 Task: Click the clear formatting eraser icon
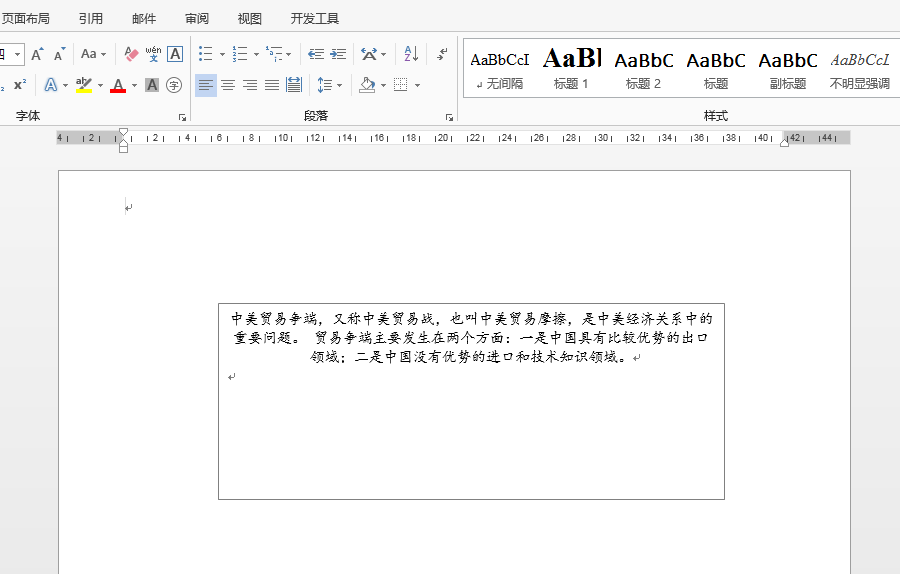(x=131, y=54)
